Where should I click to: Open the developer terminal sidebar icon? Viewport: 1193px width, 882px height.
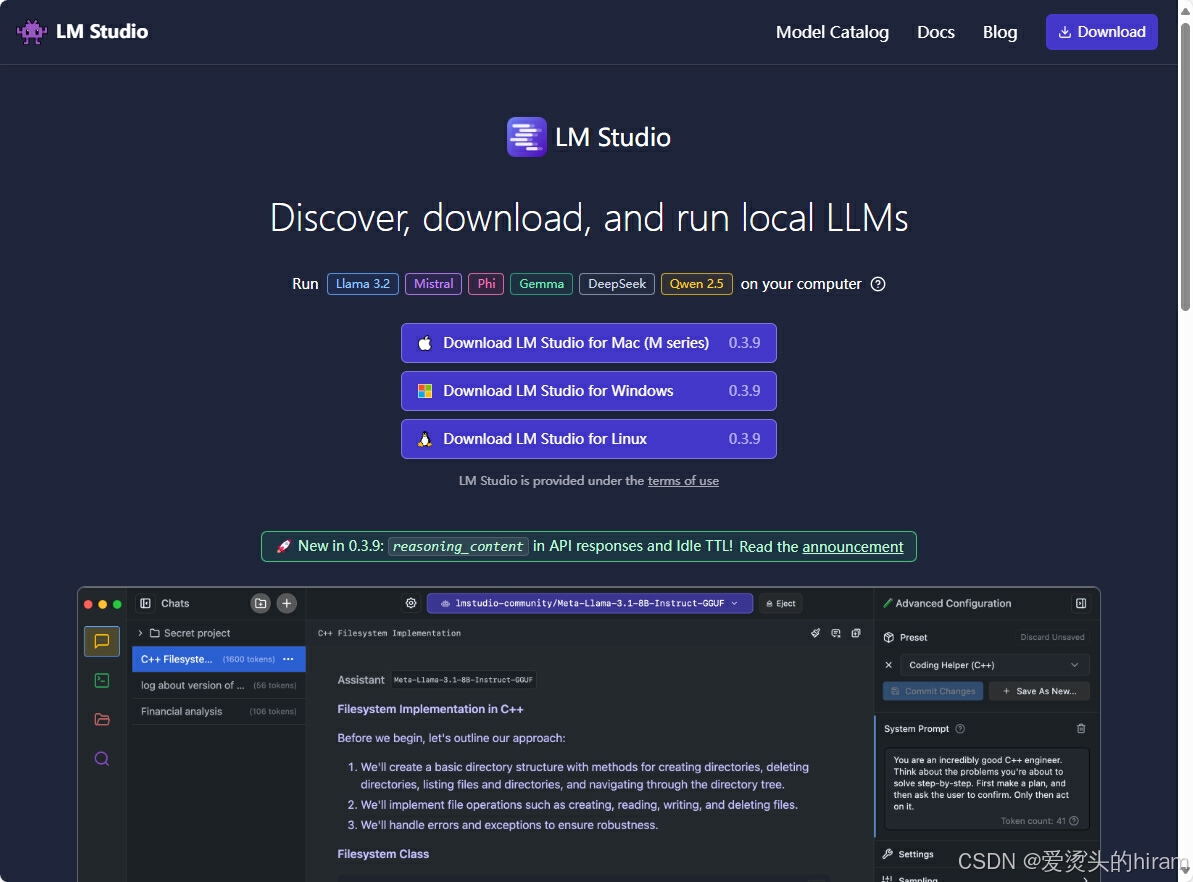(x=102, y=680)
